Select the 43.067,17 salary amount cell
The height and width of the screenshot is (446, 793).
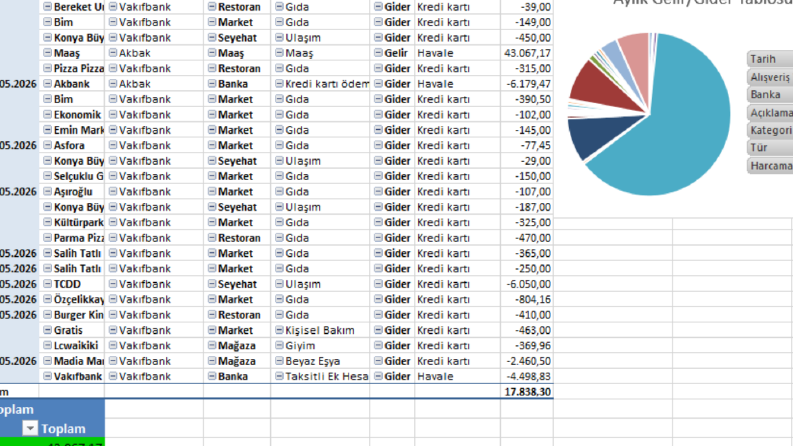[527, 53]
